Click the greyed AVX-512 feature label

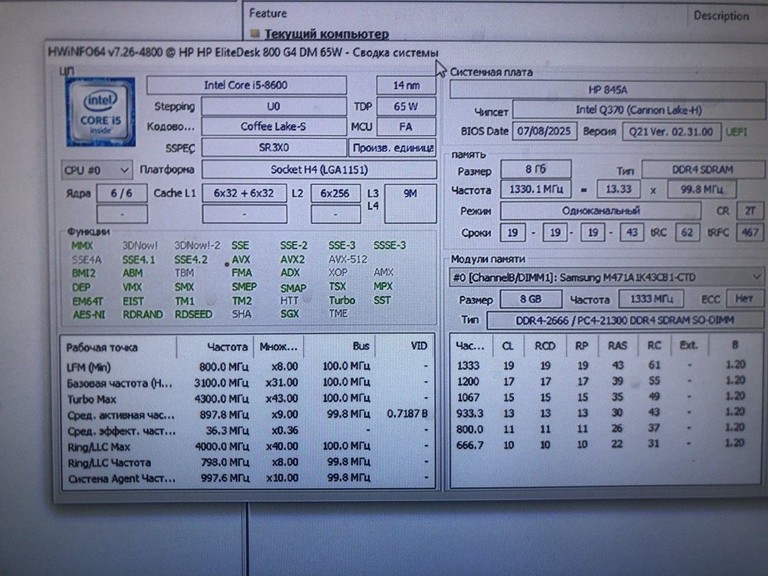pos(348,259)
